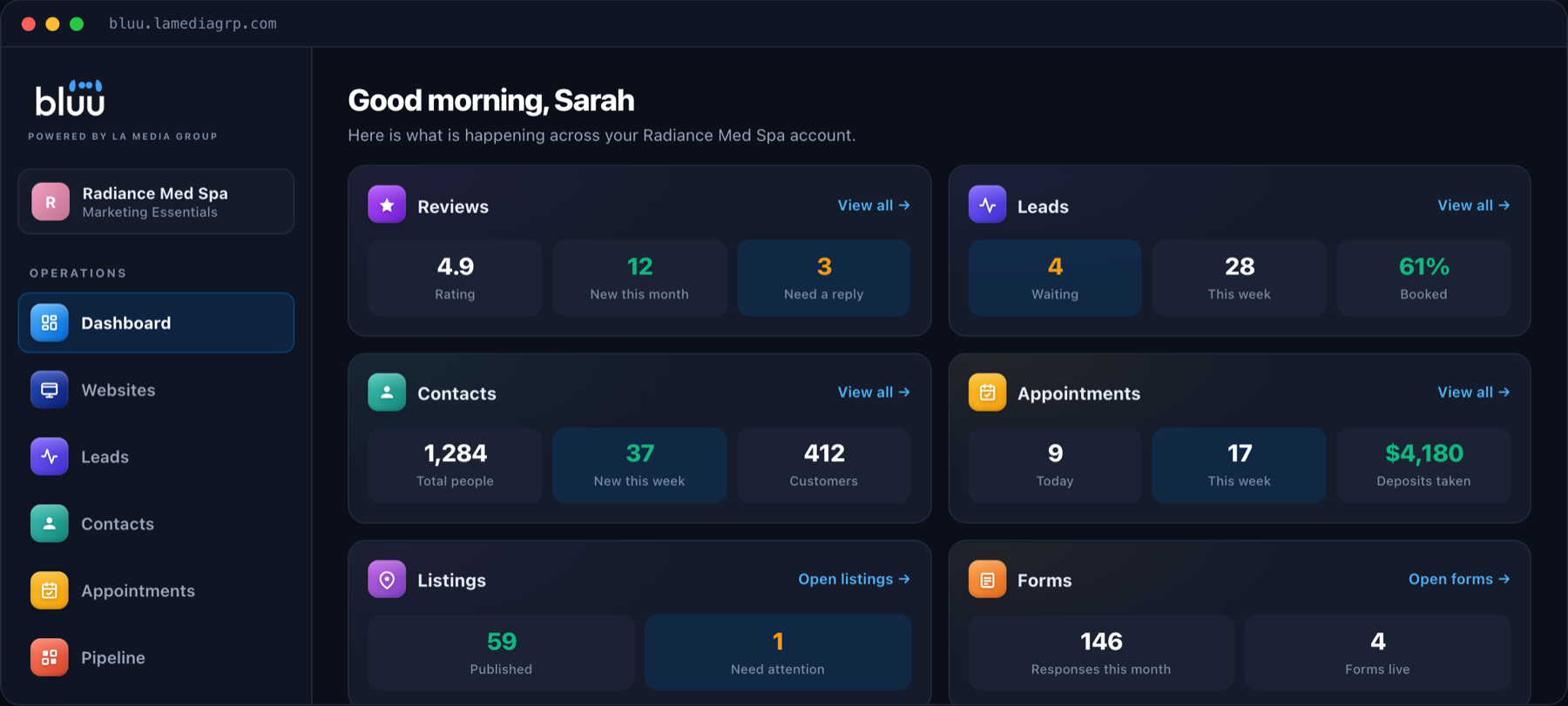
Task: Click the Dashboard grid icon in sidebar
Action: coord(50,323)
